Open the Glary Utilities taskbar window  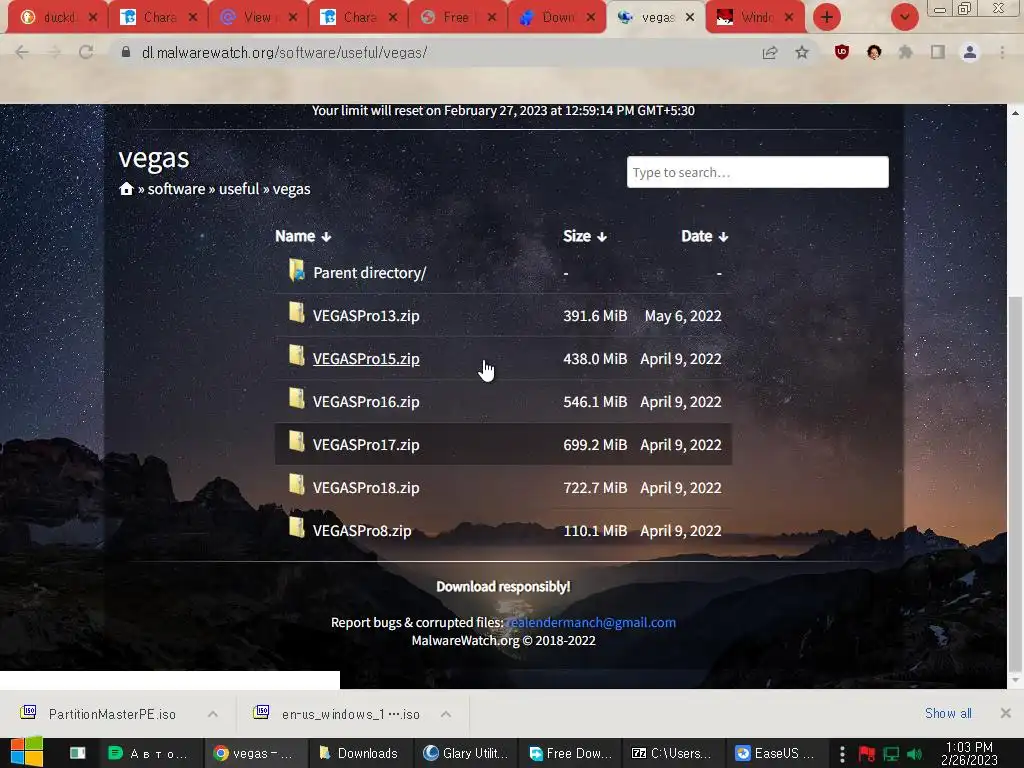[466, 753]
